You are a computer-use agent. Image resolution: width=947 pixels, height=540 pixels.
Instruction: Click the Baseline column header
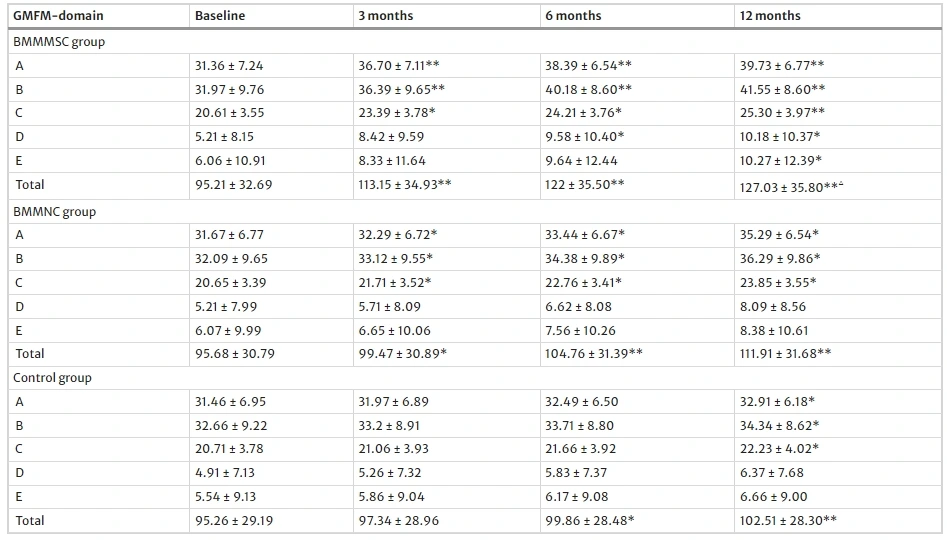pos(220,16)
